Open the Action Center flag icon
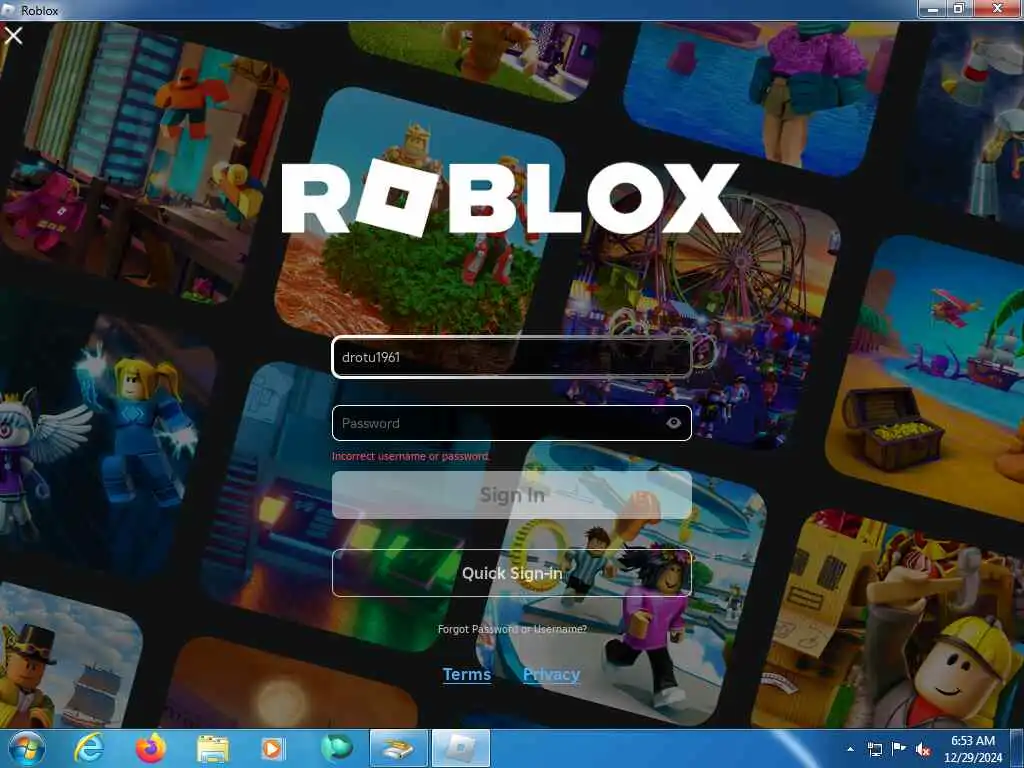The image size is (1024, 768). [x=899, y=749]
